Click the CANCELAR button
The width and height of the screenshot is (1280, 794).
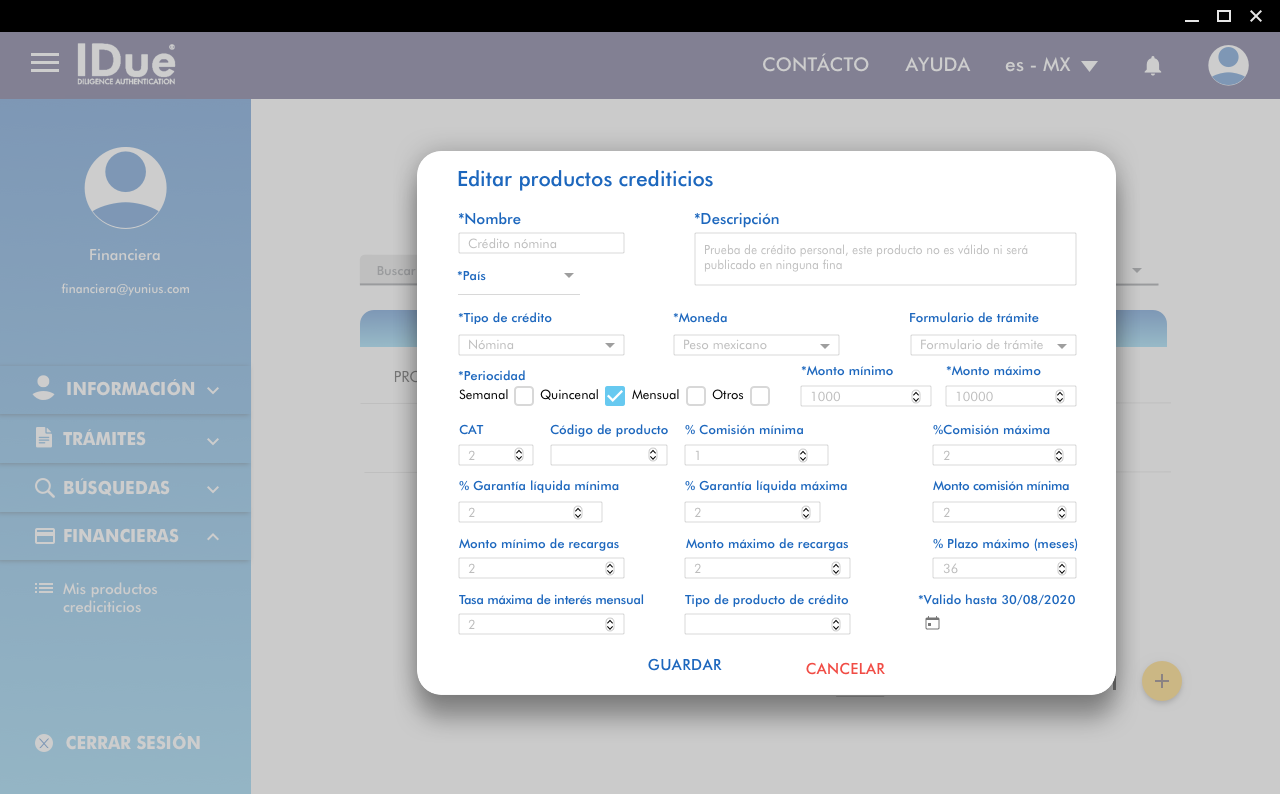click(845, 669)
